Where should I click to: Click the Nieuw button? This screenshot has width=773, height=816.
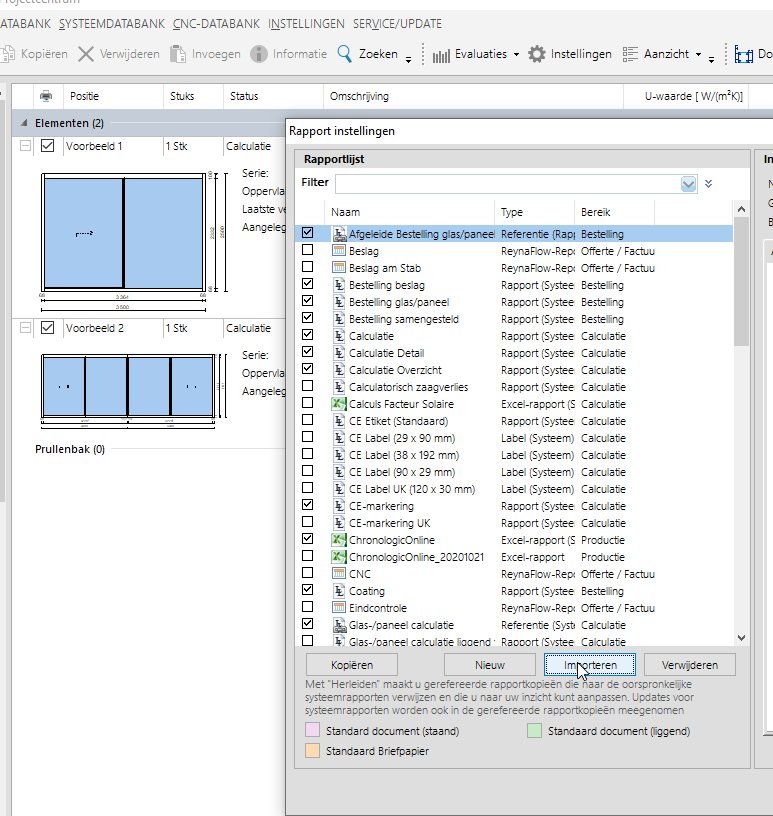click(x=490, y=665)
